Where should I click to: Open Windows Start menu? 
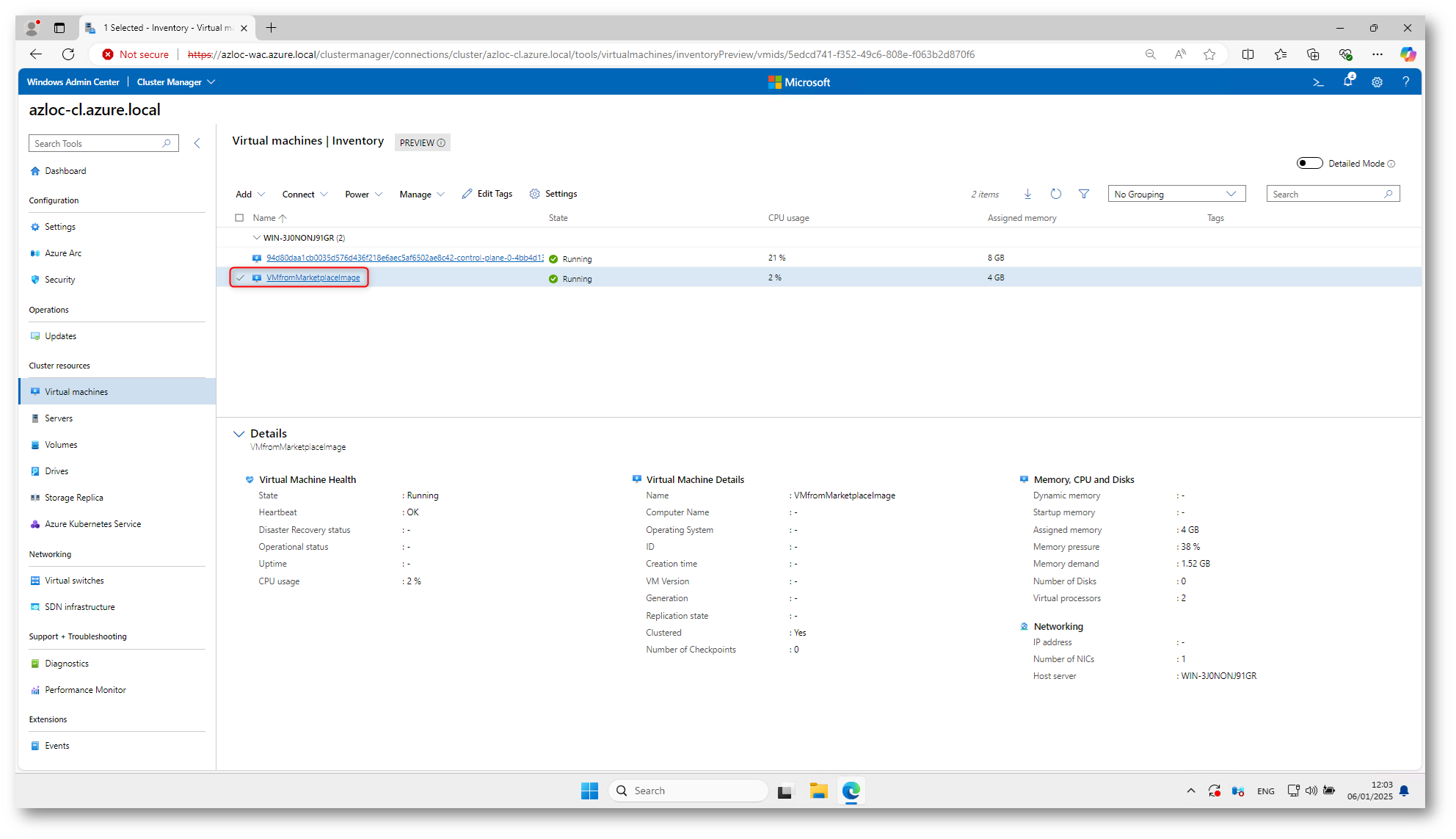point(589,791)
